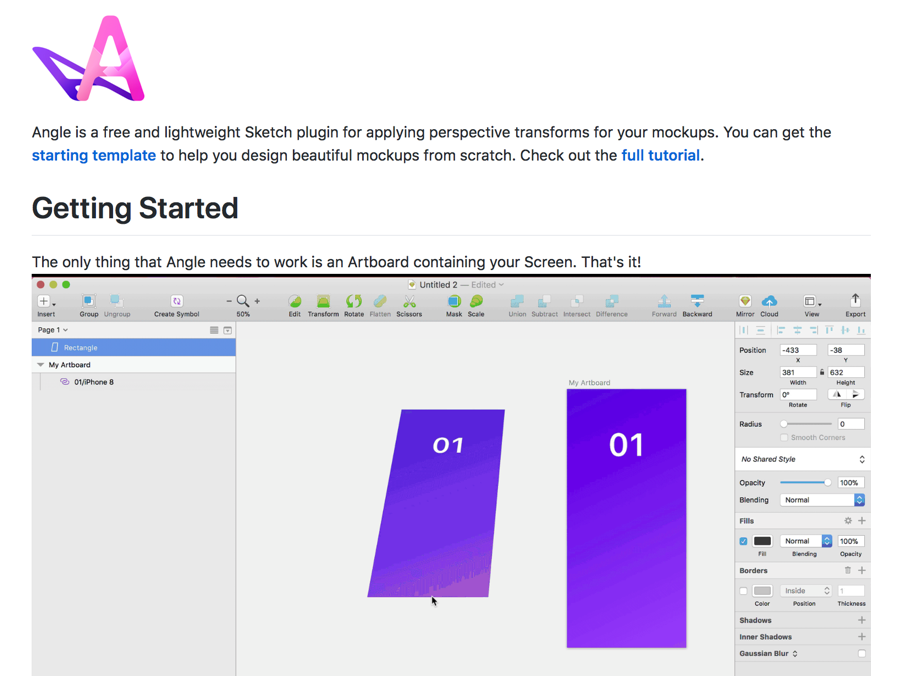
Task: Click the Flatten icon
Action: click(379, 301)
